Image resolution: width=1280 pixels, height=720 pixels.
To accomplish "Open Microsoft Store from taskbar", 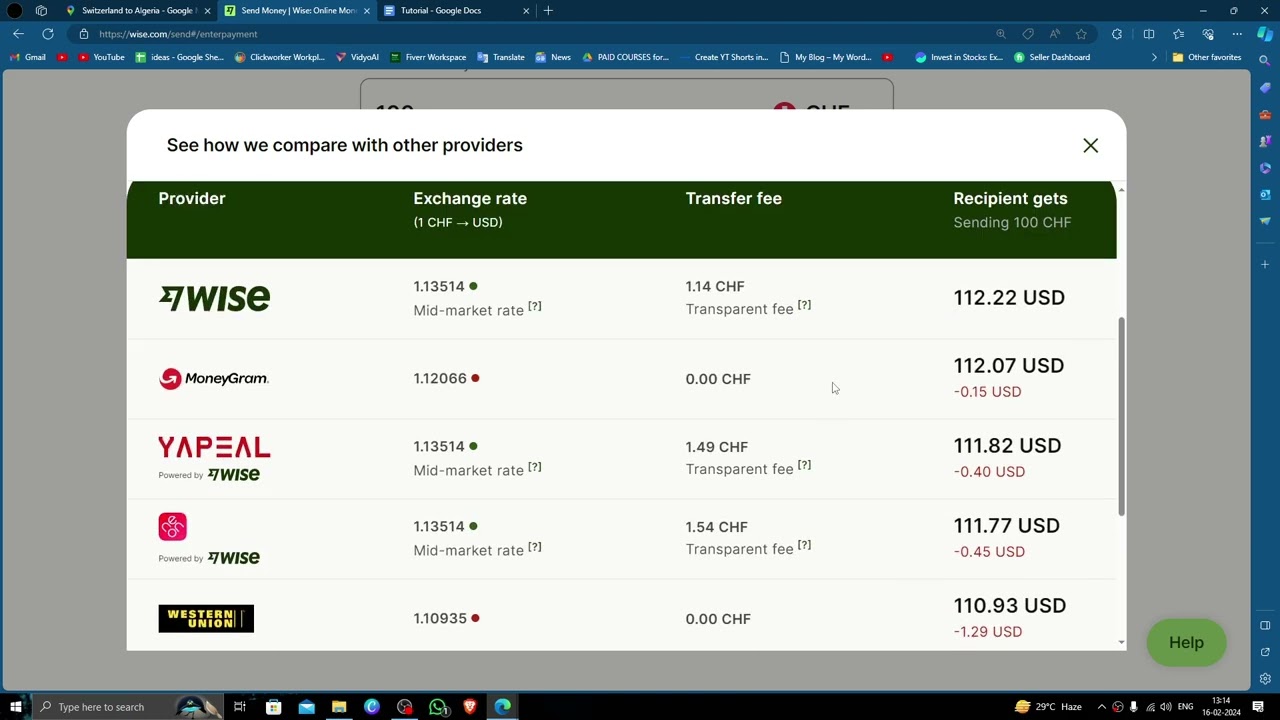I will [x=273, y=707].
